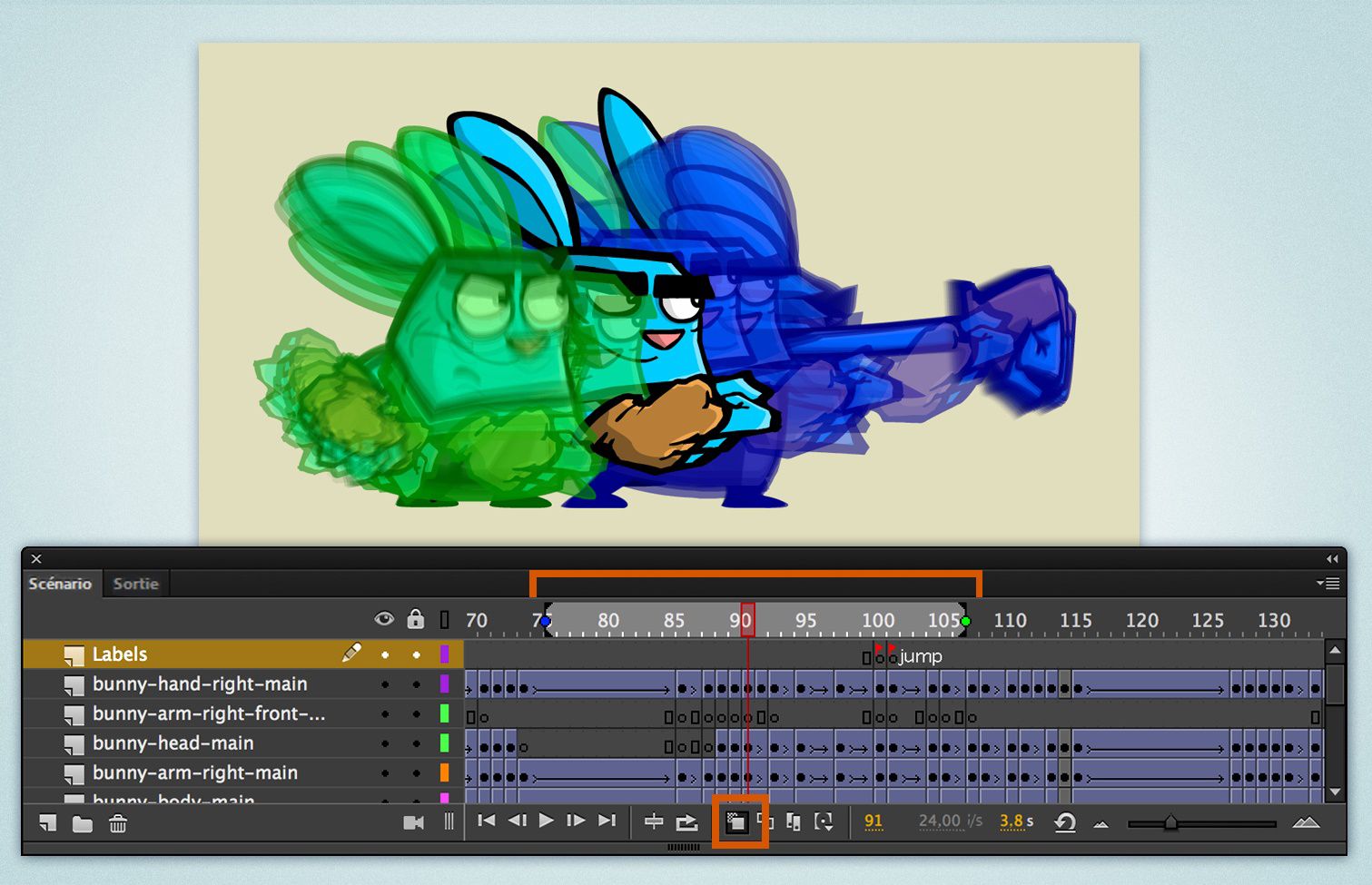Image resolution: width=1372 pixels, height=885 pixels.
Task: Add a new layer folder
Action: (84, 824)
